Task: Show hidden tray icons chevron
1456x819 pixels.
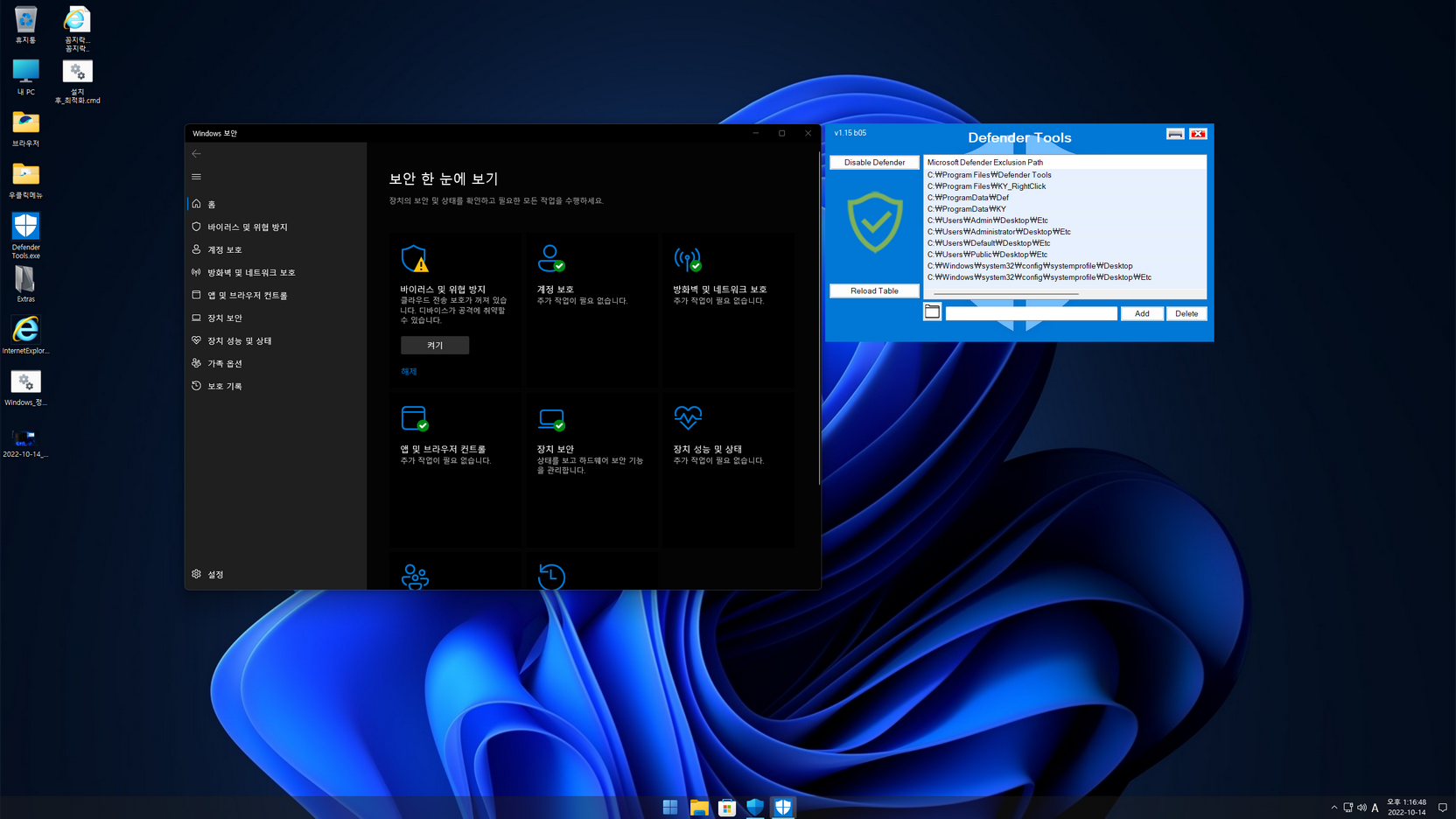Action: 1333,808
